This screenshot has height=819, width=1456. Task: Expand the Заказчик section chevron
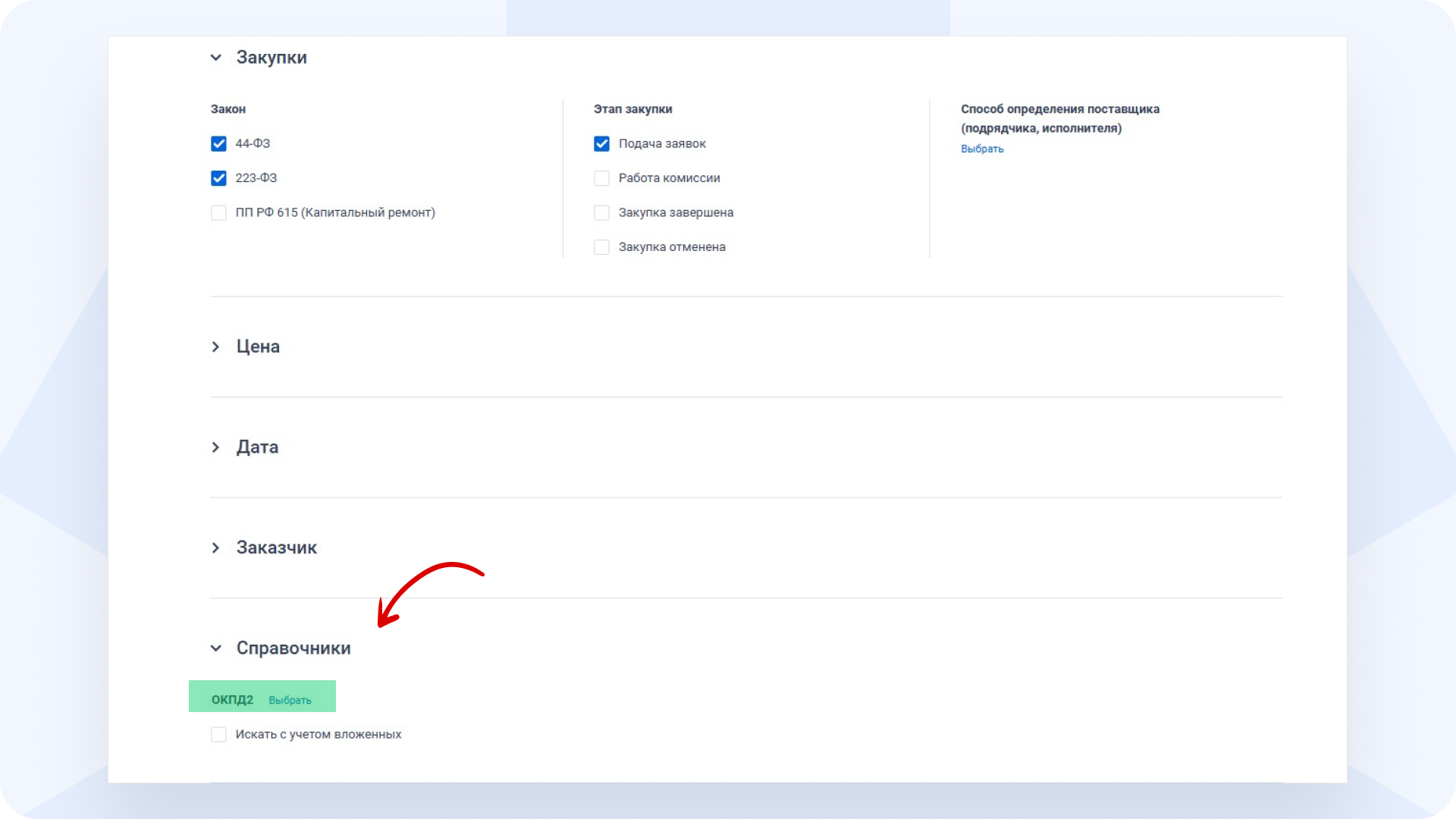(x=216, y=548)
